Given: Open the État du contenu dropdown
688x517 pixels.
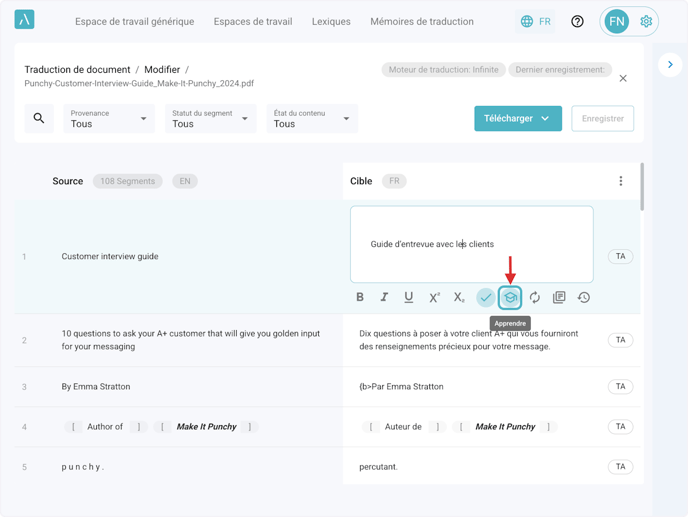Looking at the screenshot, I should click(x=312, y=119).
